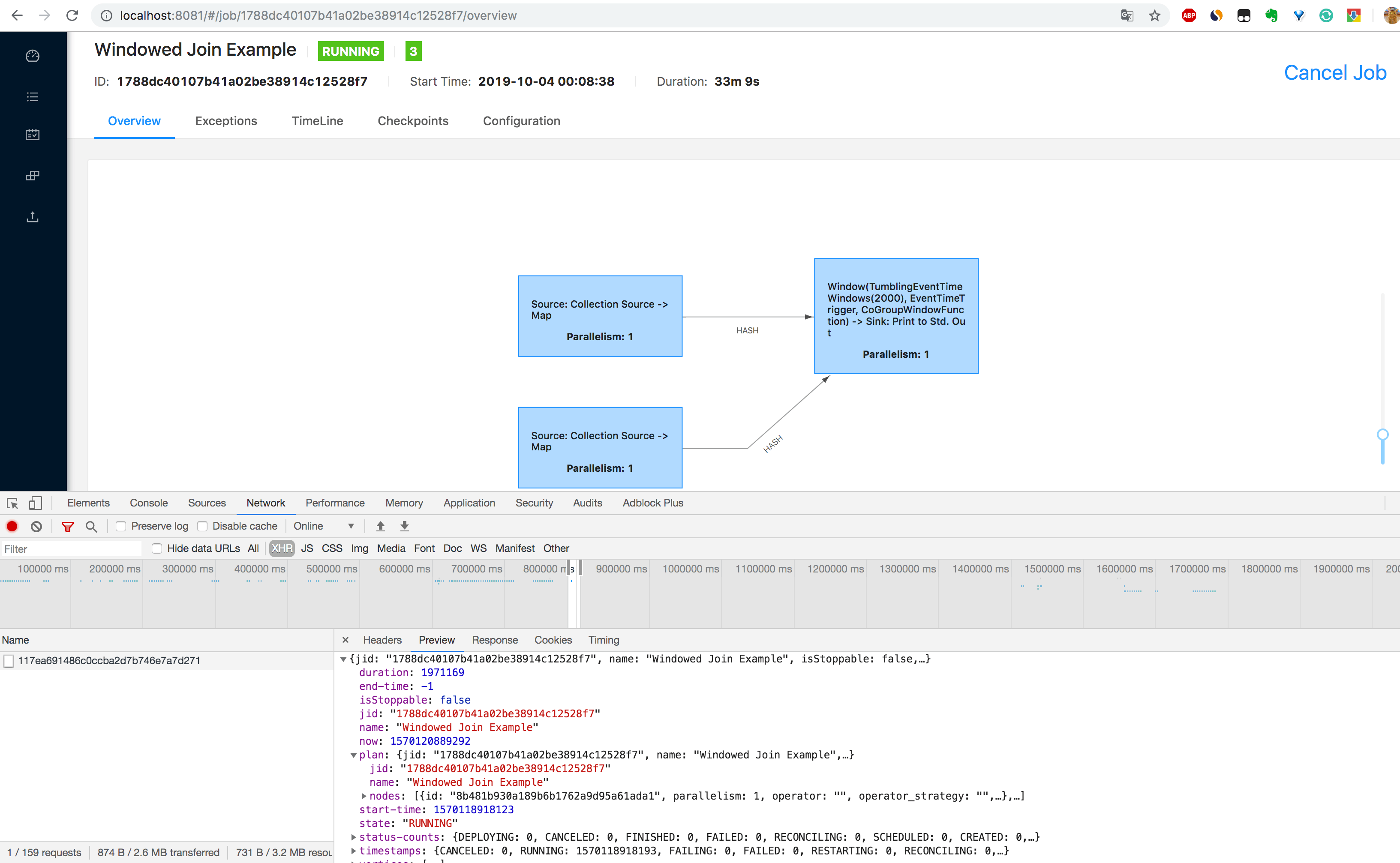The image size is (1400, 863).
Task: Click the Exceptions tab label
Action: tap(225, 120)
